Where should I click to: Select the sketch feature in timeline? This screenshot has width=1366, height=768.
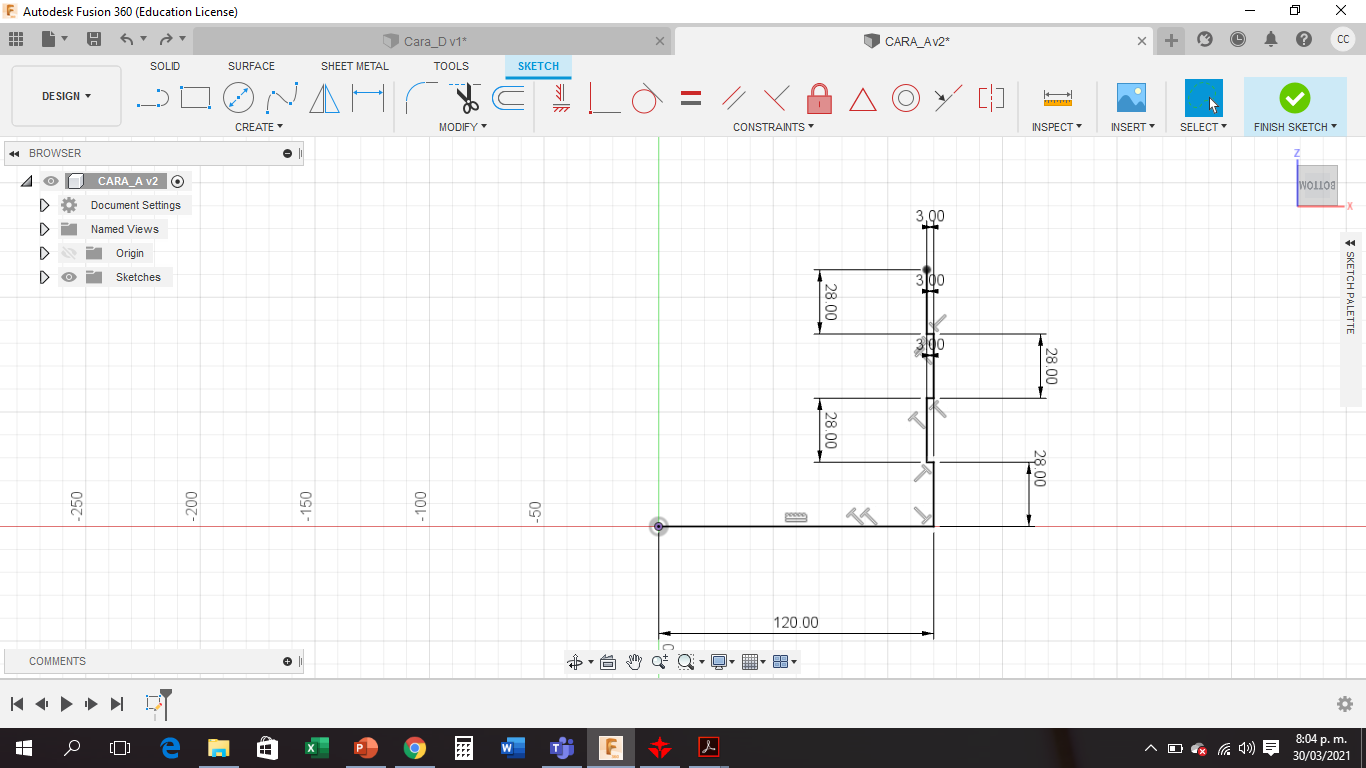click(154, 704)
